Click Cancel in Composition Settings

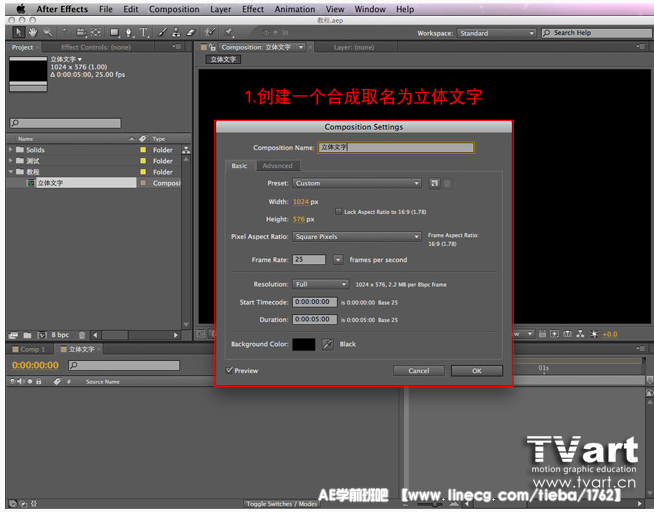(x=419, y=371)
